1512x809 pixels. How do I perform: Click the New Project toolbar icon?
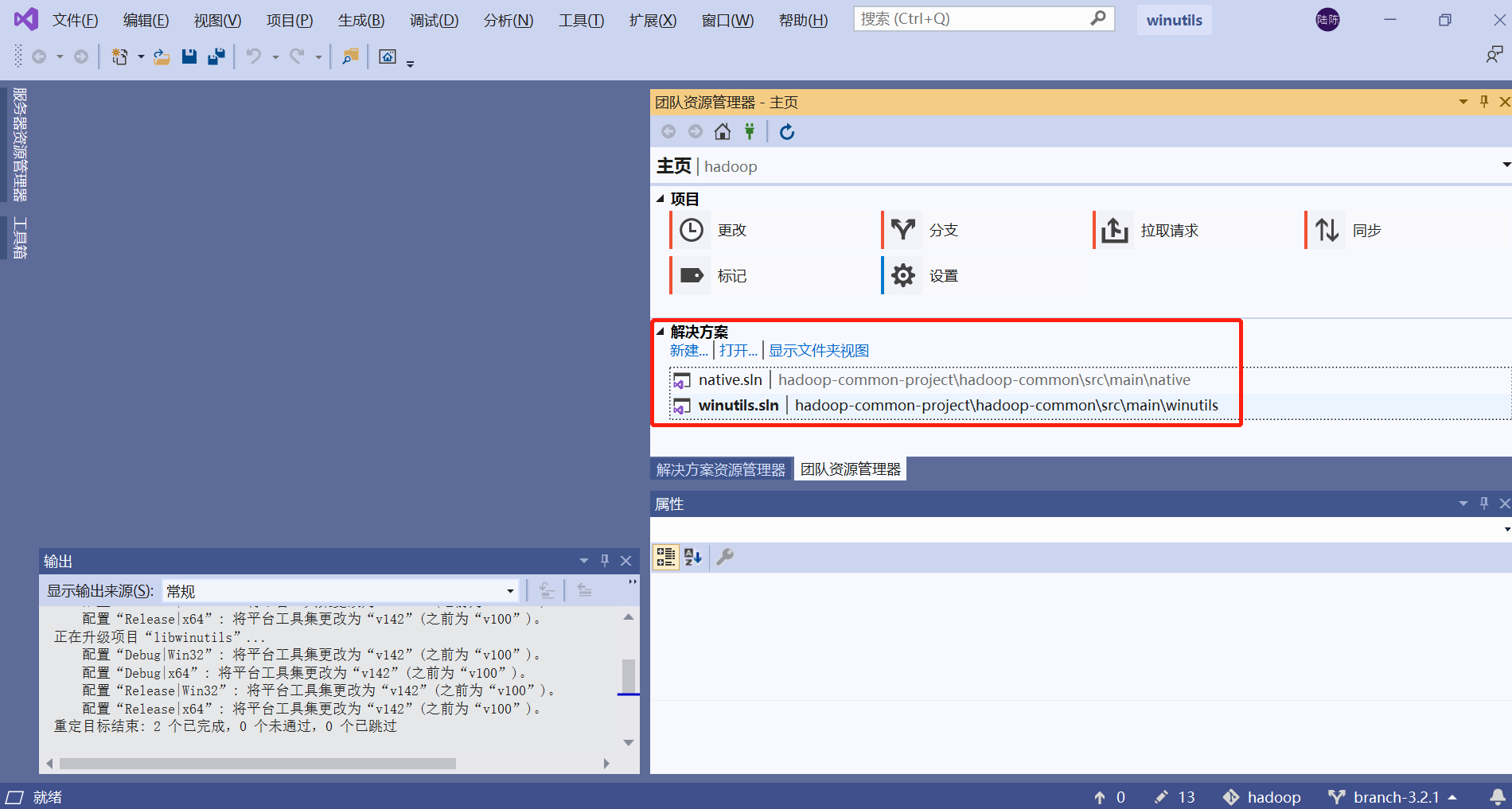point(119,56)
